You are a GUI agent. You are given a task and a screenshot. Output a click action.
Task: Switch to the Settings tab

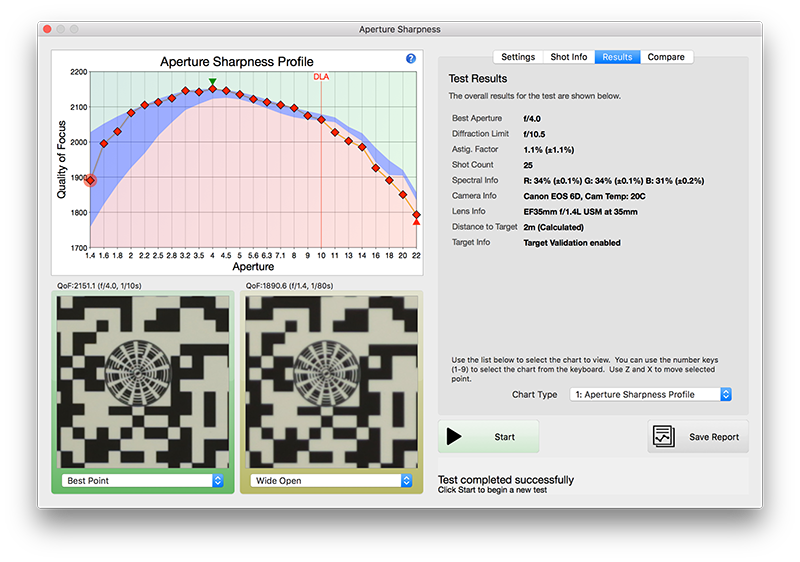518,57
